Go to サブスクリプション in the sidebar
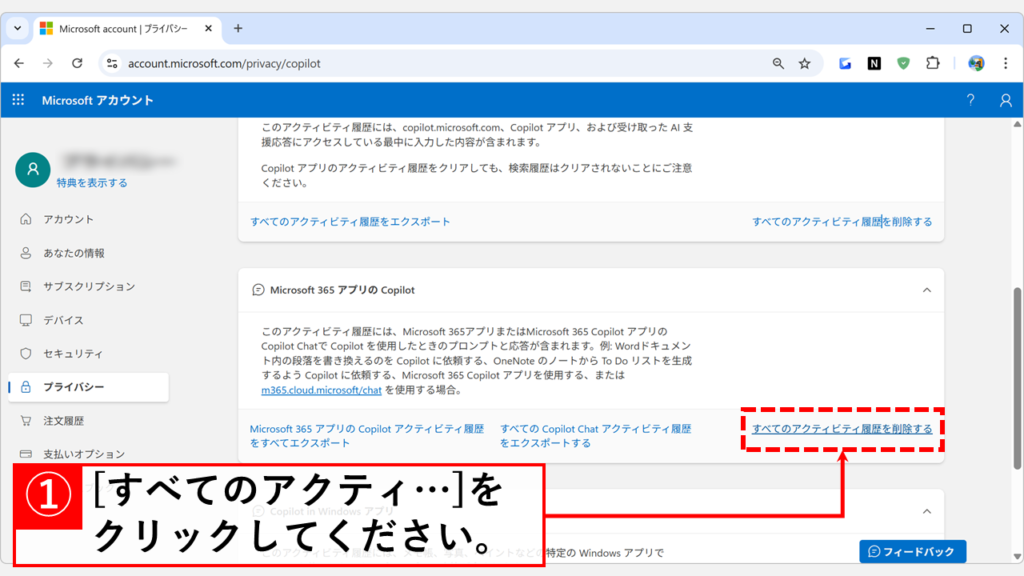Viewport: 1024px width, 576px height. click(x=88, y=286)
